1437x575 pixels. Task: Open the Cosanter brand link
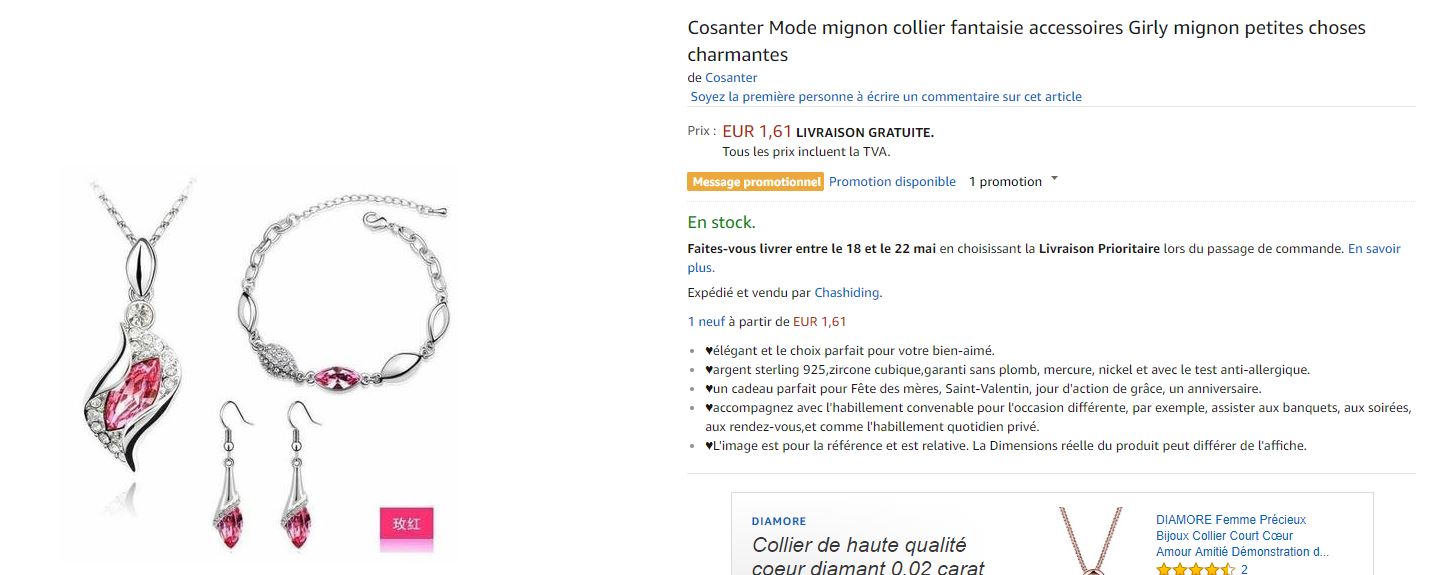tap(731, 78)
